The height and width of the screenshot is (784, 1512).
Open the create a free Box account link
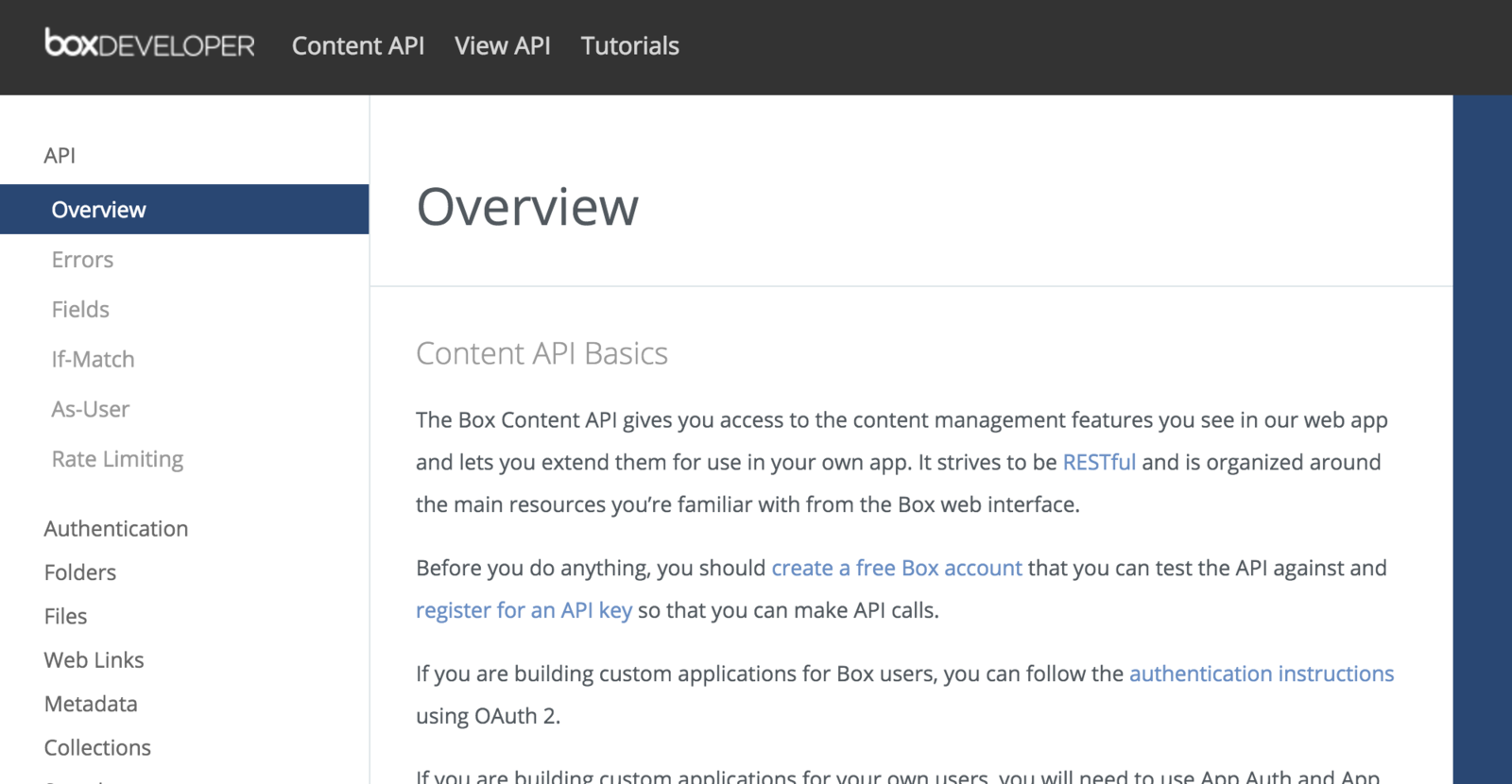pyautogui.click(x=897, y=568)
